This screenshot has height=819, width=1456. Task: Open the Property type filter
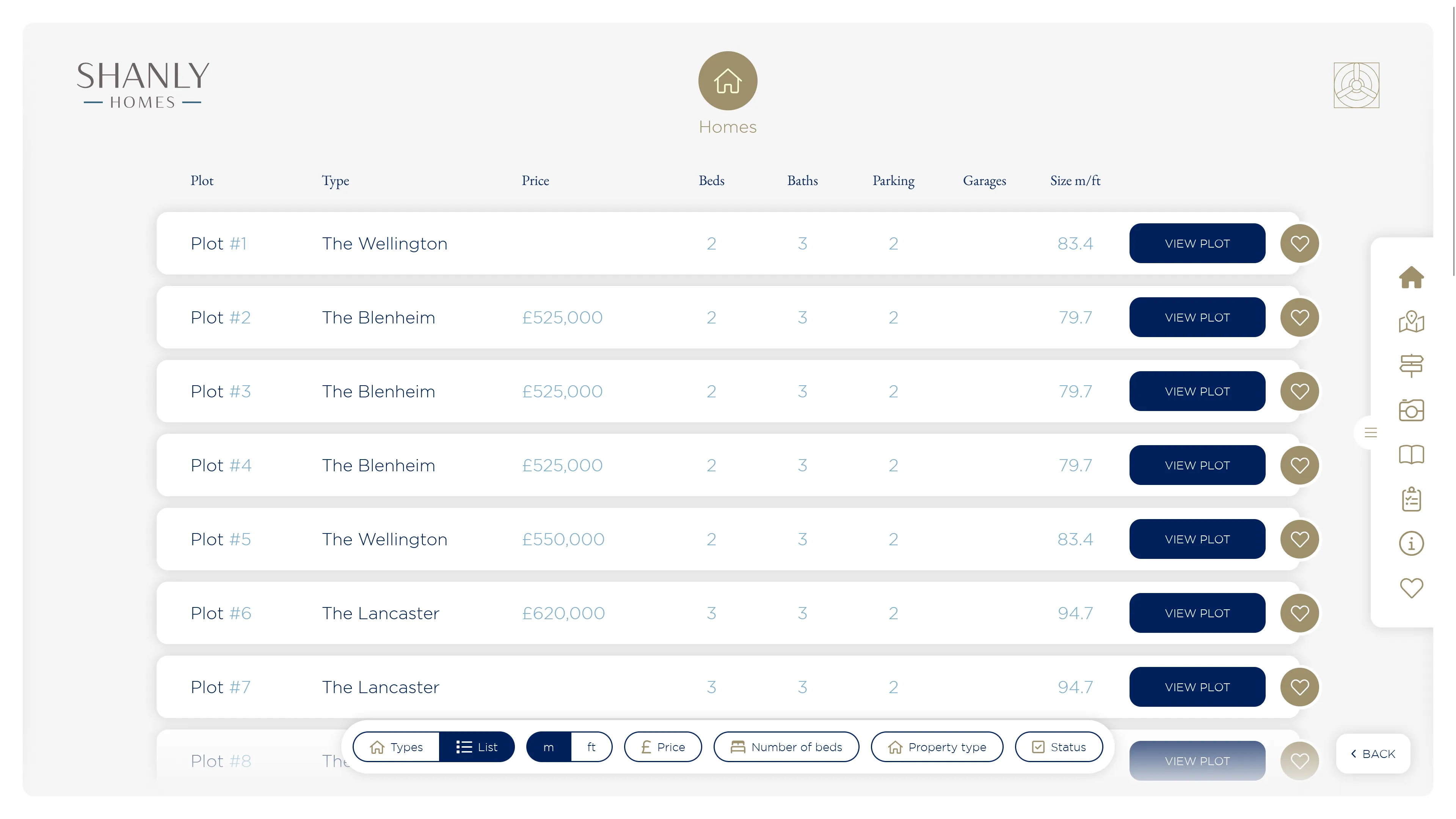pos(937,747)
